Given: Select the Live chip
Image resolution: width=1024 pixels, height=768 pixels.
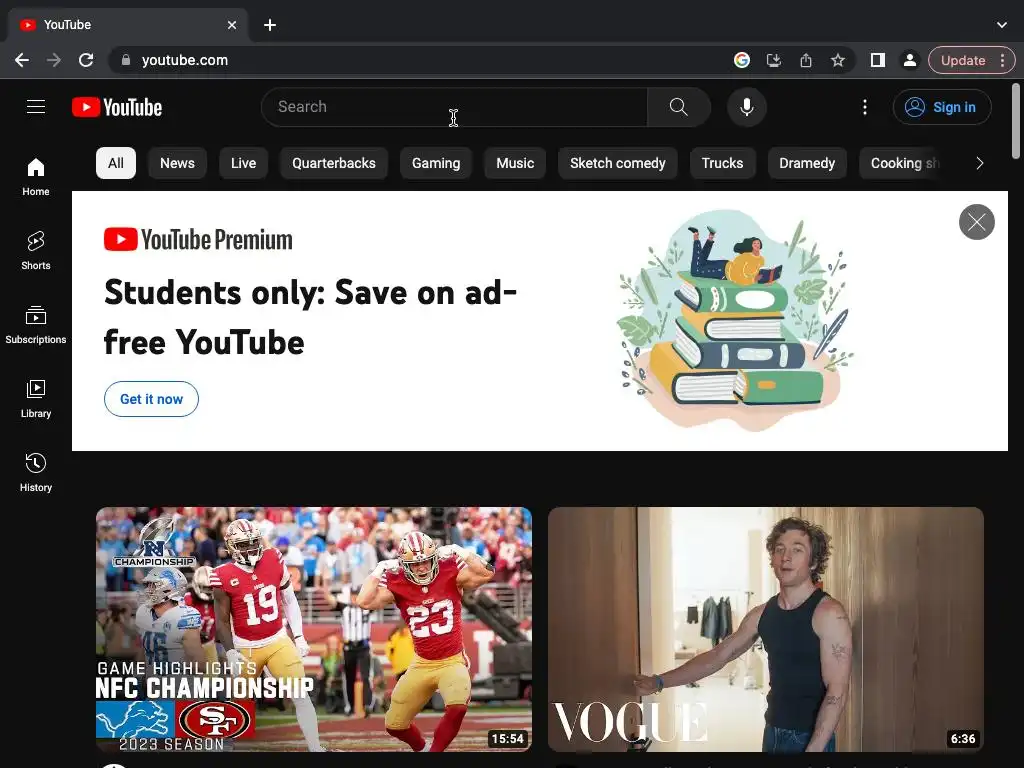Looking at the screenshot, I should (x=244, y=163).
